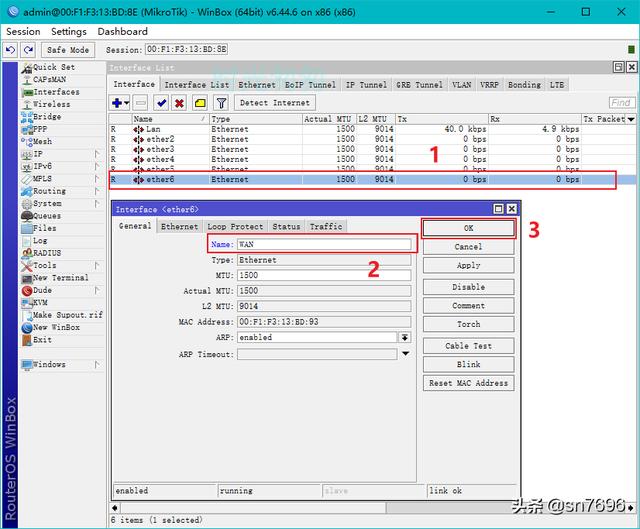This screenshot has height=529, width=640.
Task: Open the Dashboard menu
Action: click(x=122, y=31)
